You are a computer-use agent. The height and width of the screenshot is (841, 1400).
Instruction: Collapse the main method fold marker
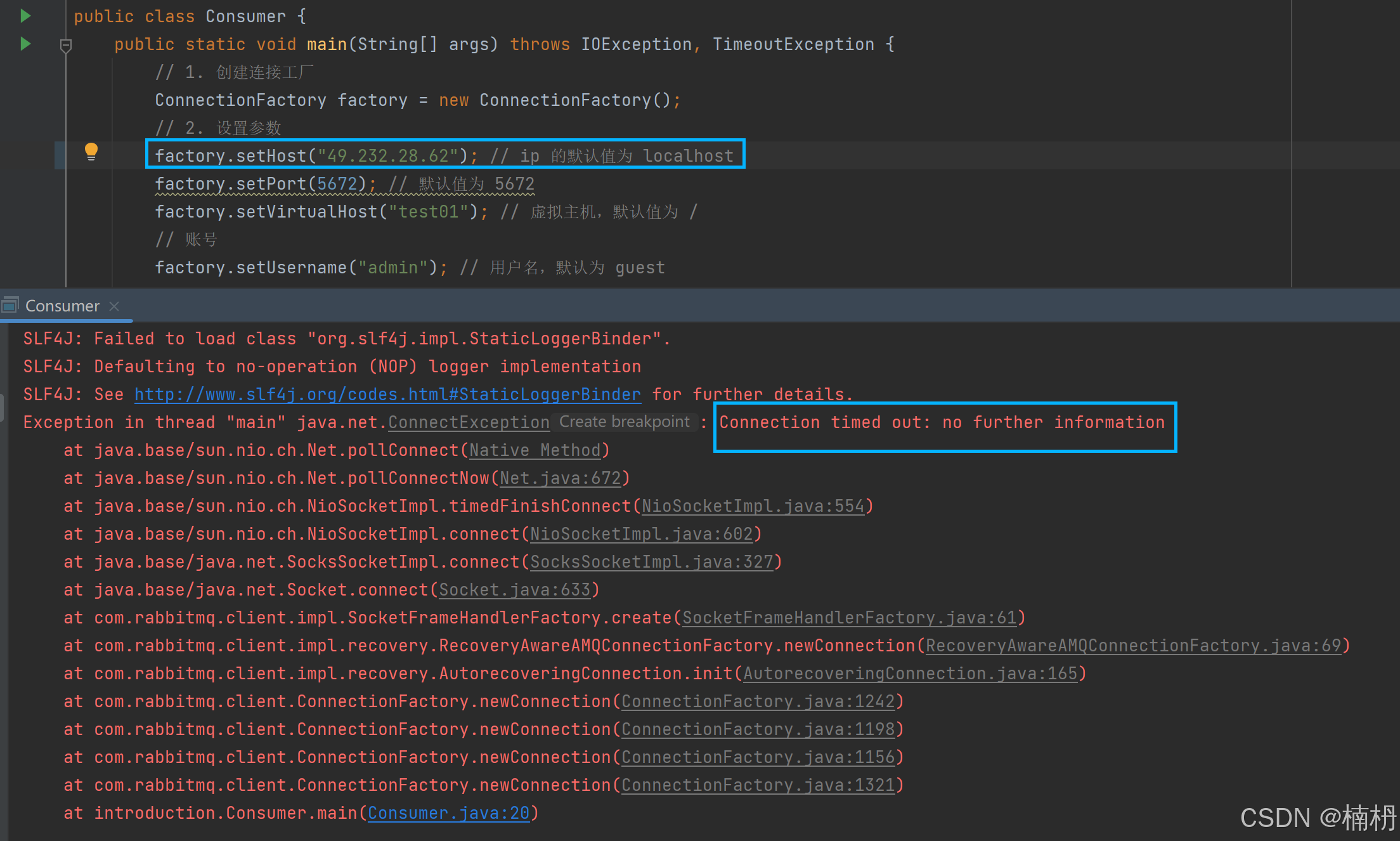click(x=66, y=45)
